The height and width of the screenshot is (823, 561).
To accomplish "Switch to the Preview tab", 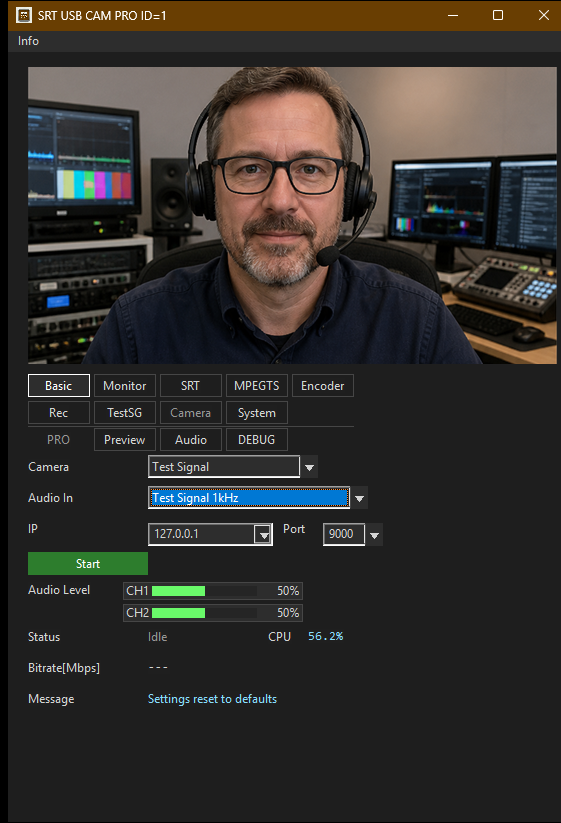I will click(125, 440).
